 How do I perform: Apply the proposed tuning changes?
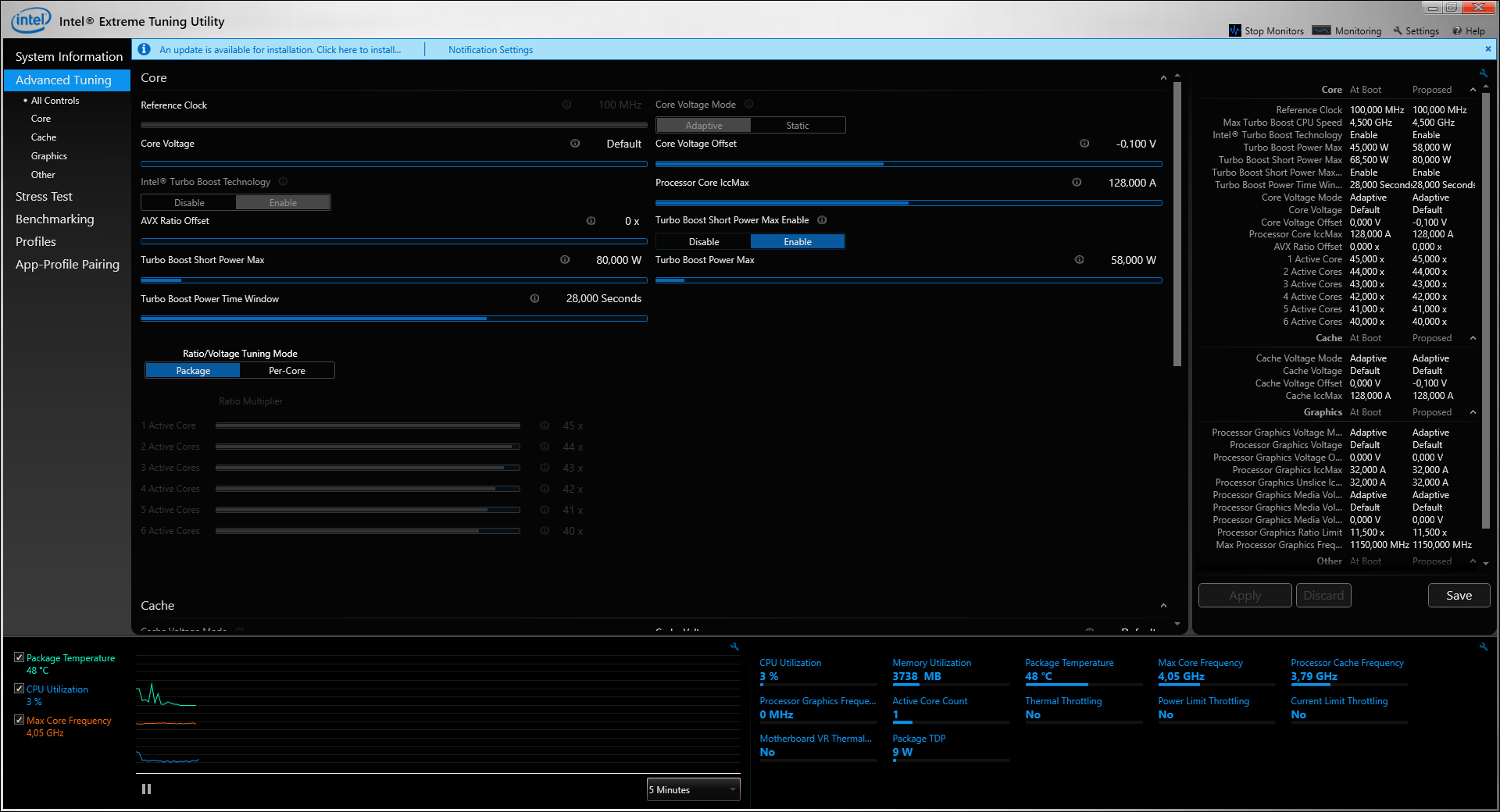coord(1245,596)
